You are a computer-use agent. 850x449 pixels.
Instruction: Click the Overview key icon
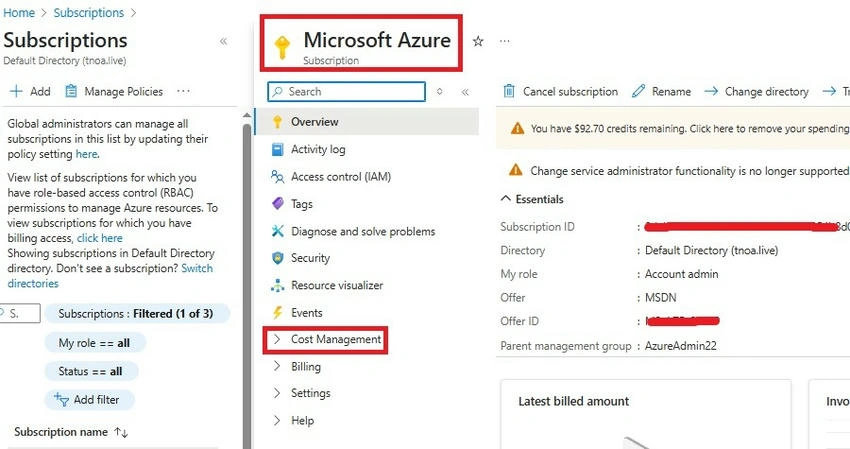coord(277,121)
